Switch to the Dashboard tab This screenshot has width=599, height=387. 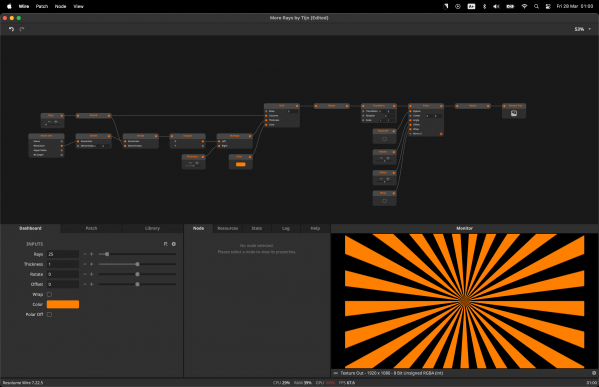coord(30,228)
